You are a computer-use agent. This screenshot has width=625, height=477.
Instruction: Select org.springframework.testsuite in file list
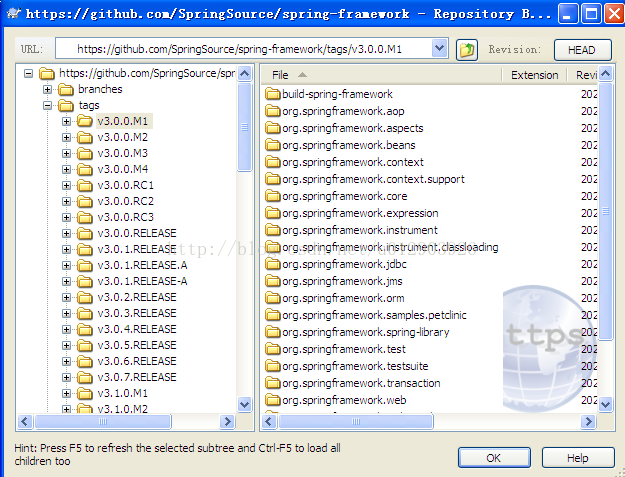point(356,366)
